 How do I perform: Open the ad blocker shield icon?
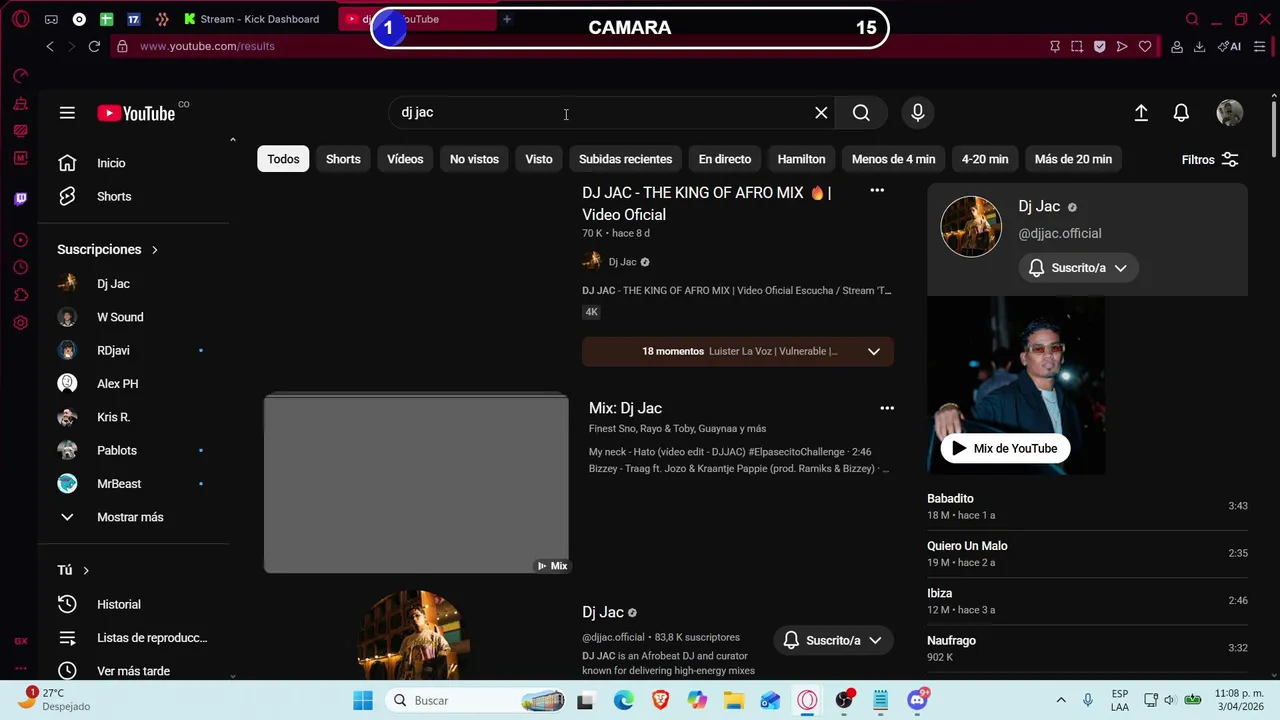1099,46
